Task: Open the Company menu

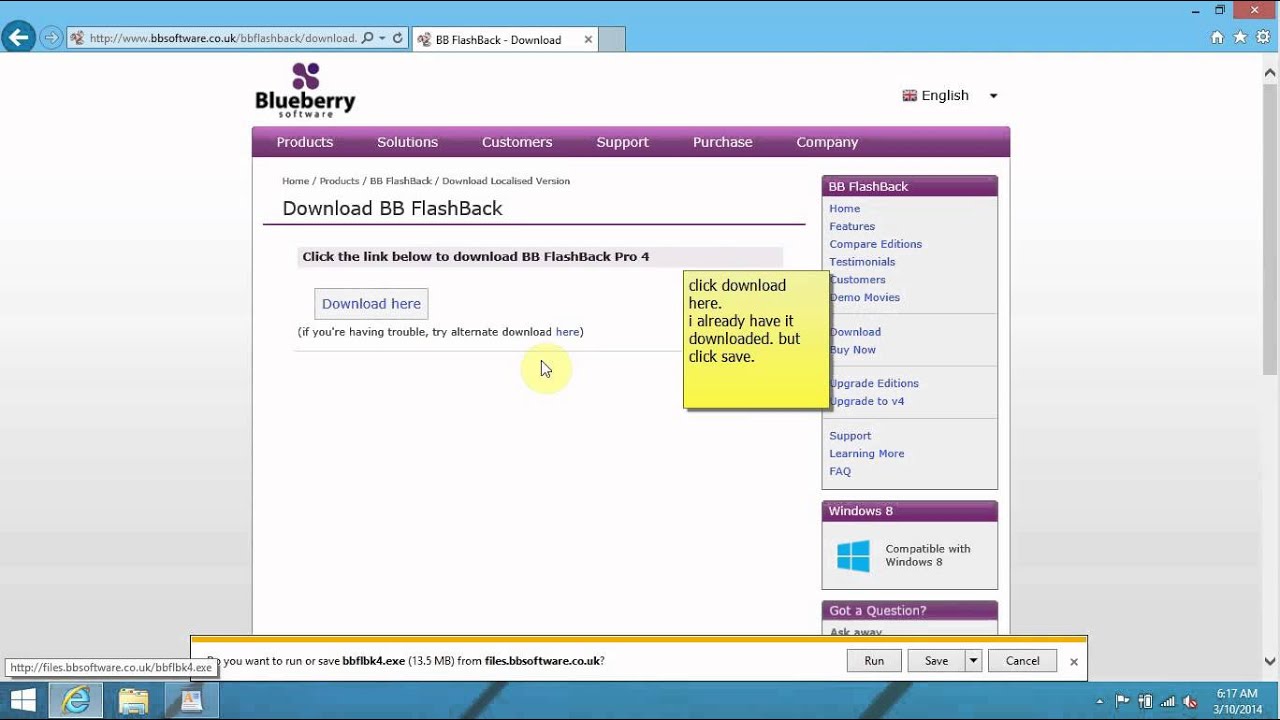Action: (x=827, y=142)
